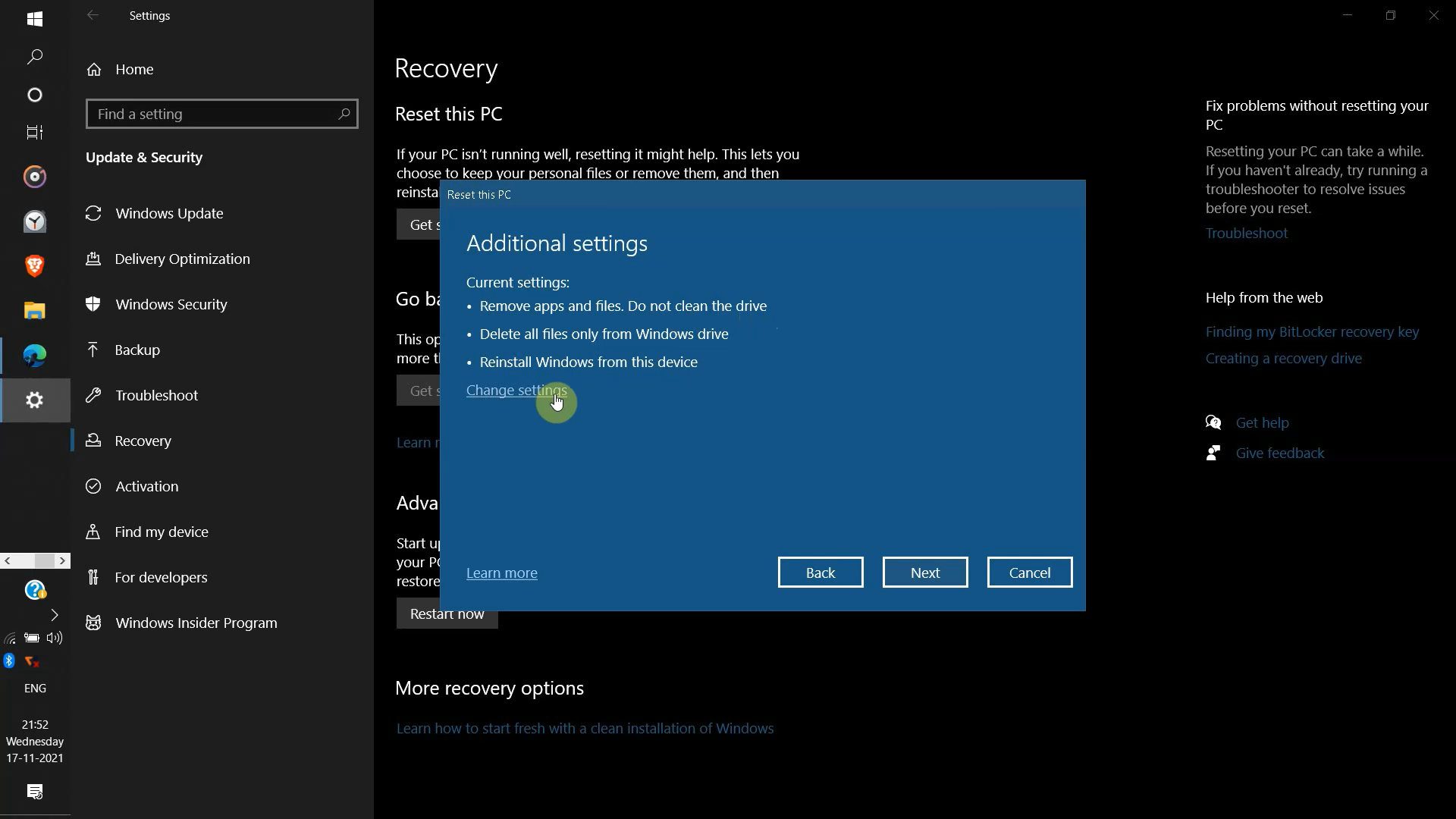Click the taskbar search magnifier icon
This screenshot has width=1456, height=819.
[35, 57]
